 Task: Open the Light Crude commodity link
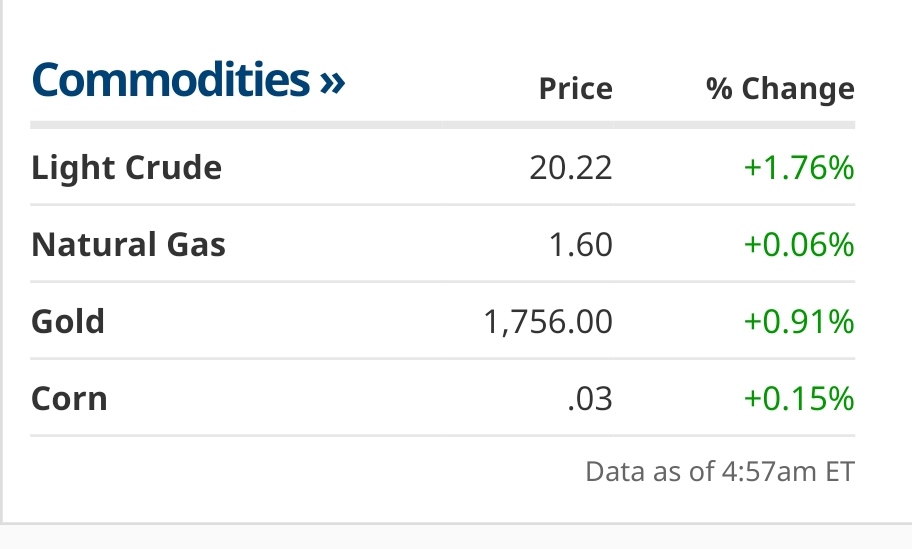127,167
